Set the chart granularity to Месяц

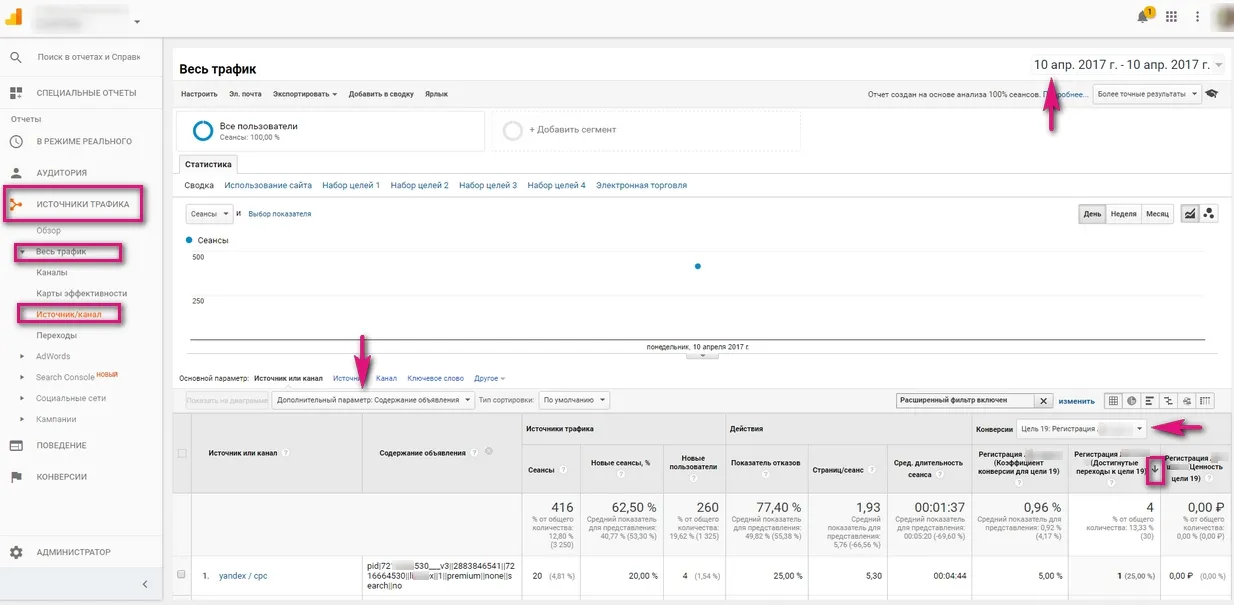tap(1157, 214)
